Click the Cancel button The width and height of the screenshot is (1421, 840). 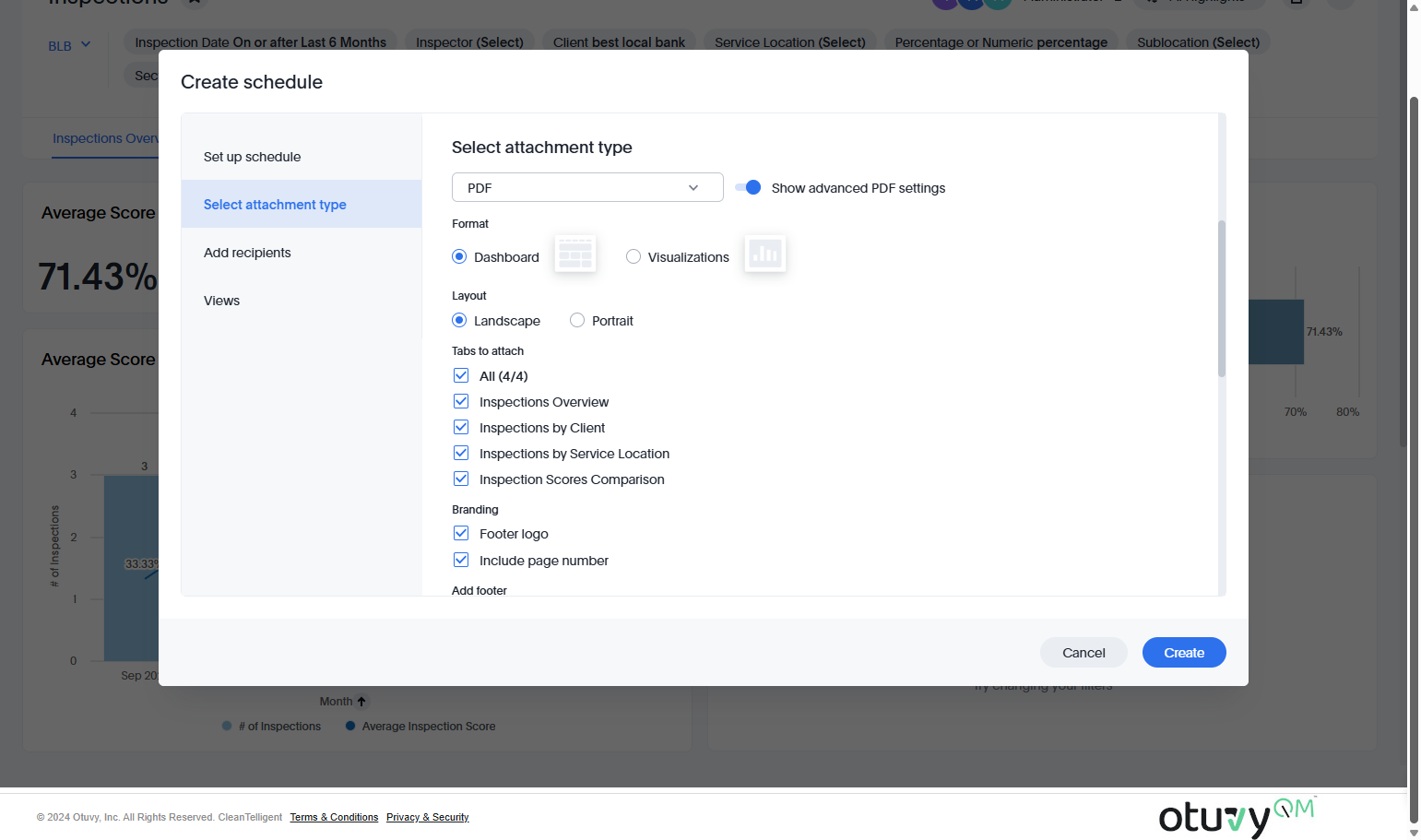click(1084, 652)
